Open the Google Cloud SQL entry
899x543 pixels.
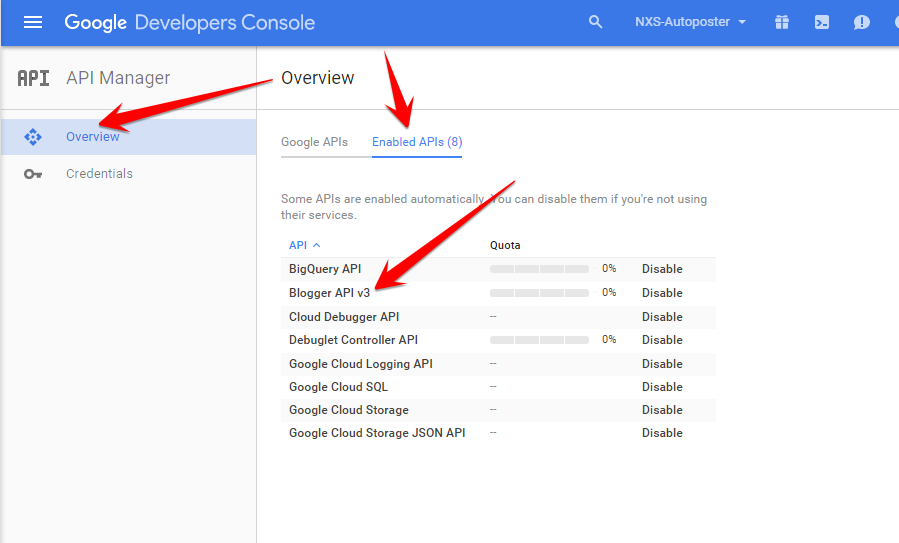[338, 387]
